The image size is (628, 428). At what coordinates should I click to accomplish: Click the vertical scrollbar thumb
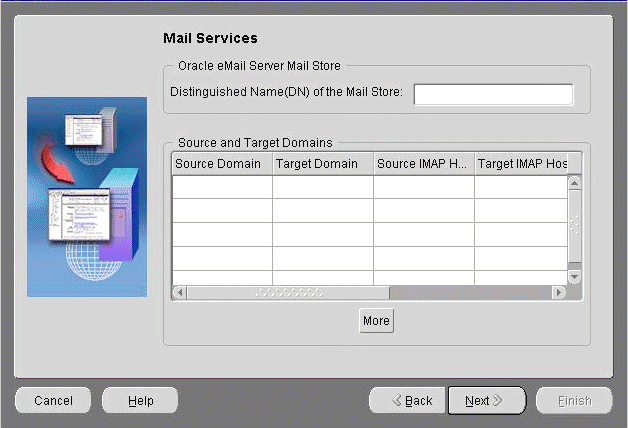point(574,226)
